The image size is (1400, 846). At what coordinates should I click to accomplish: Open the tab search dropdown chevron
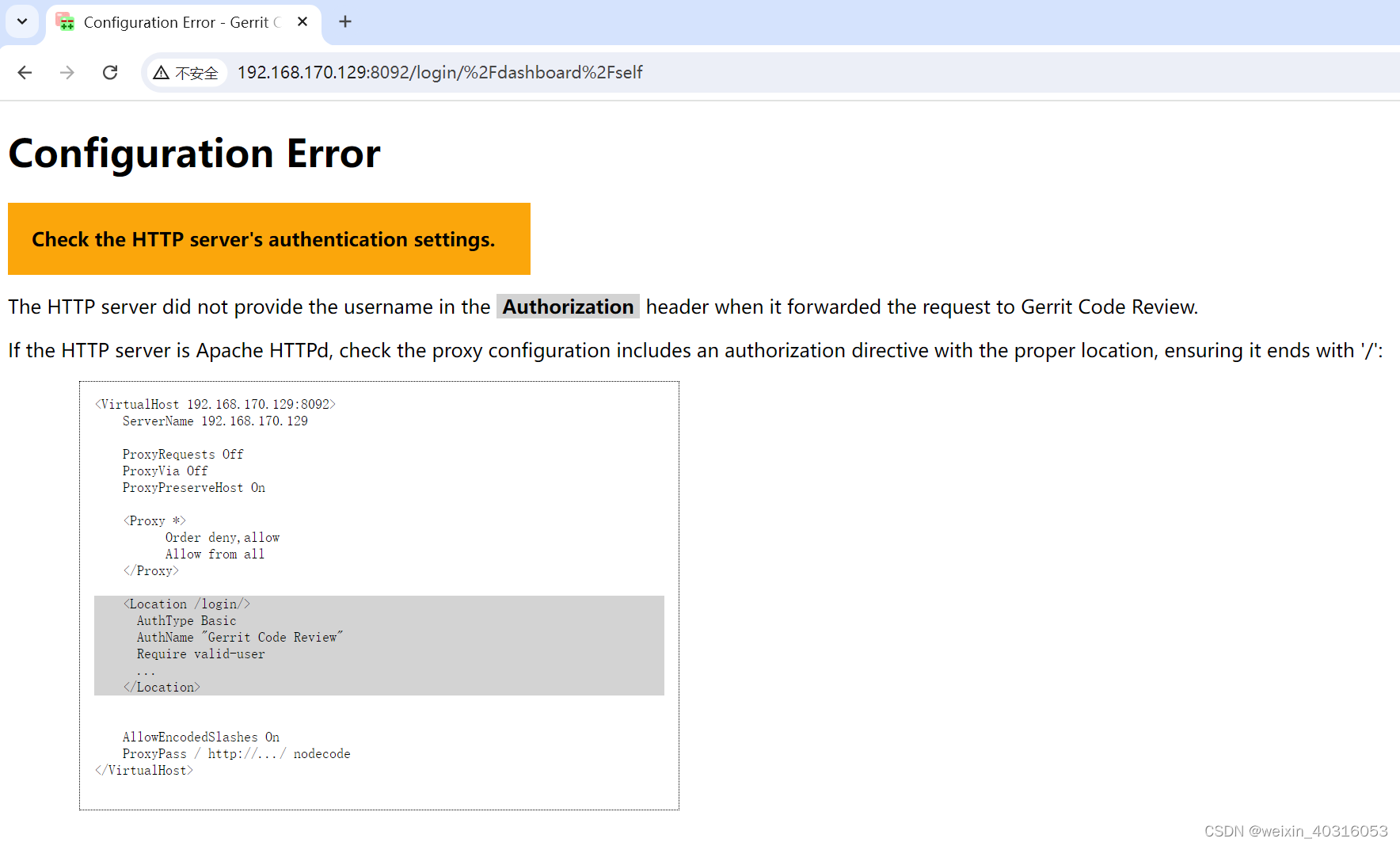22,21
